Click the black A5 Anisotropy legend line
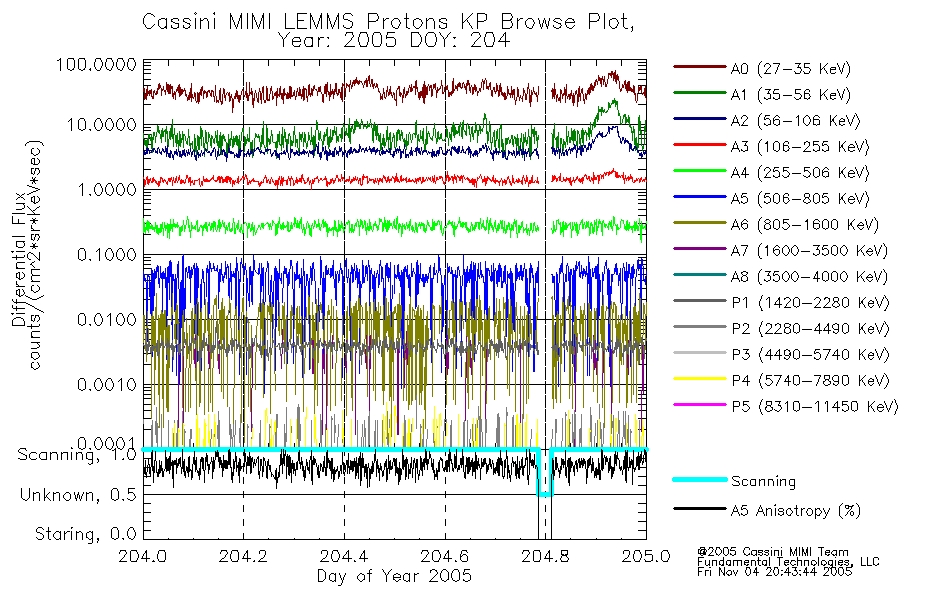 click(699, 509)
